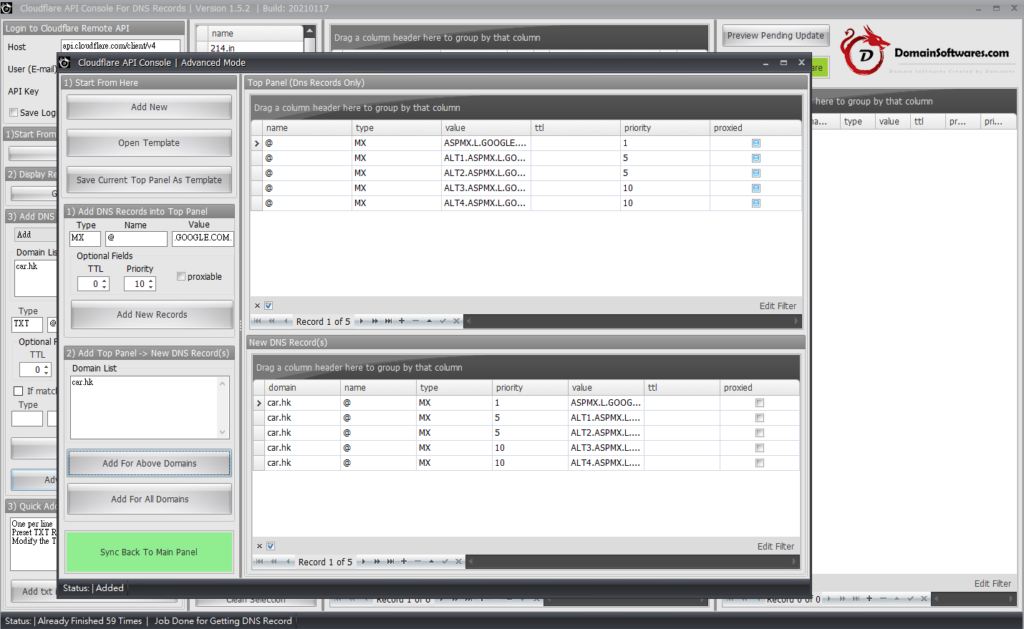
Task: Click the delete record minus icon in New DNS Records navigator
Action: point(415,562)
